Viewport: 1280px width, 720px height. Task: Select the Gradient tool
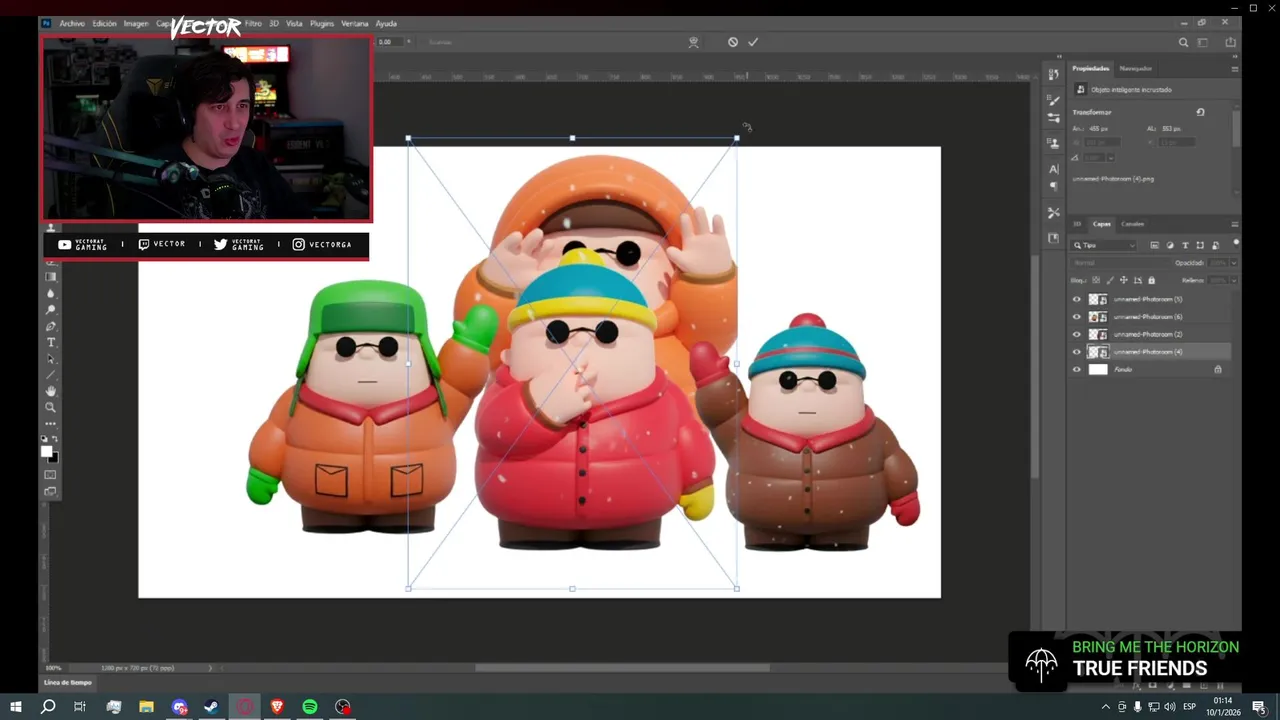[51, 277]
